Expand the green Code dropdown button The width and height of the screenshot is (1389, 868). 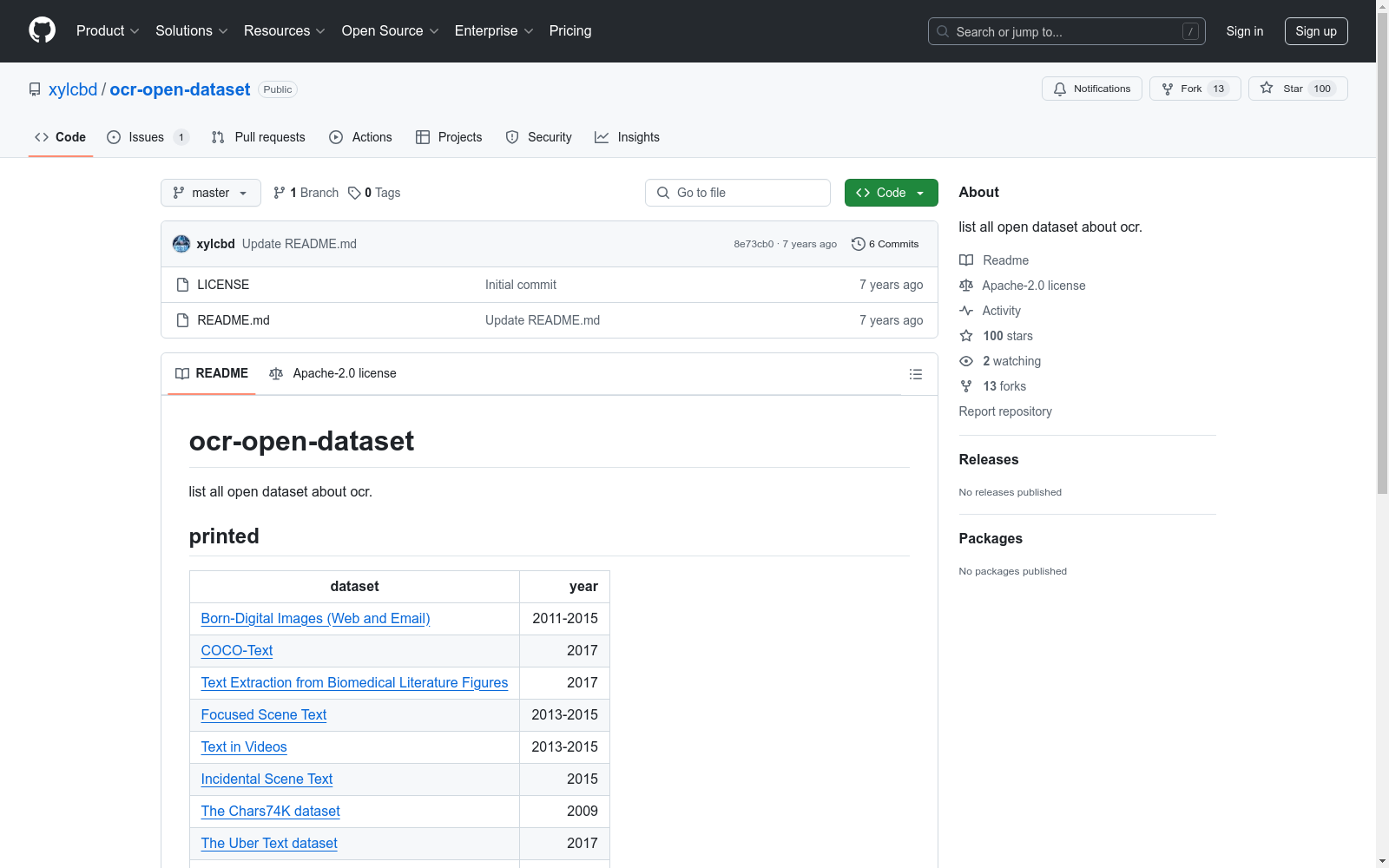(891, 193)
